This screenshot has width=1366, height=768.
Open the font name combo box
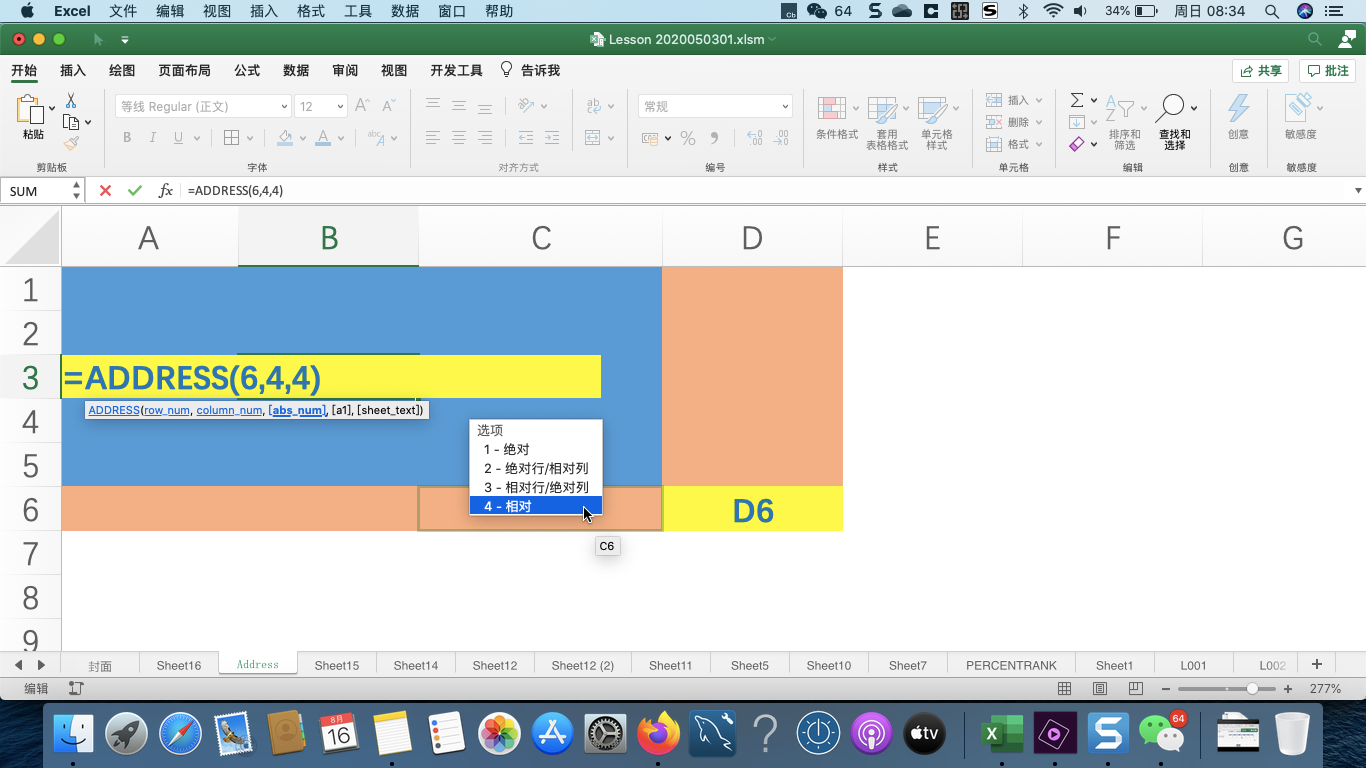click(x=203, y=106)
